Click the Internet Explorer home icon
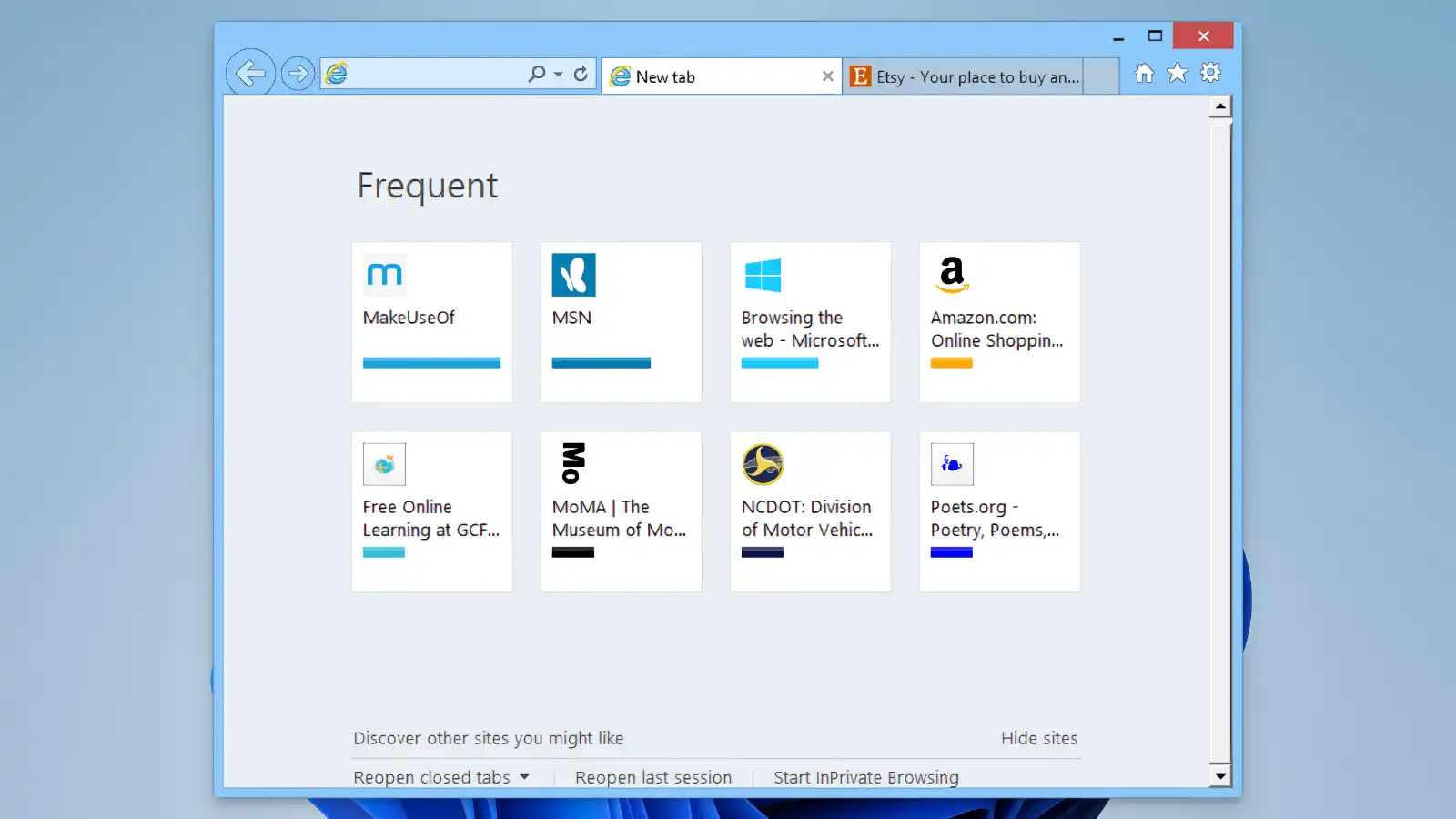 [x=1143, y=73]
